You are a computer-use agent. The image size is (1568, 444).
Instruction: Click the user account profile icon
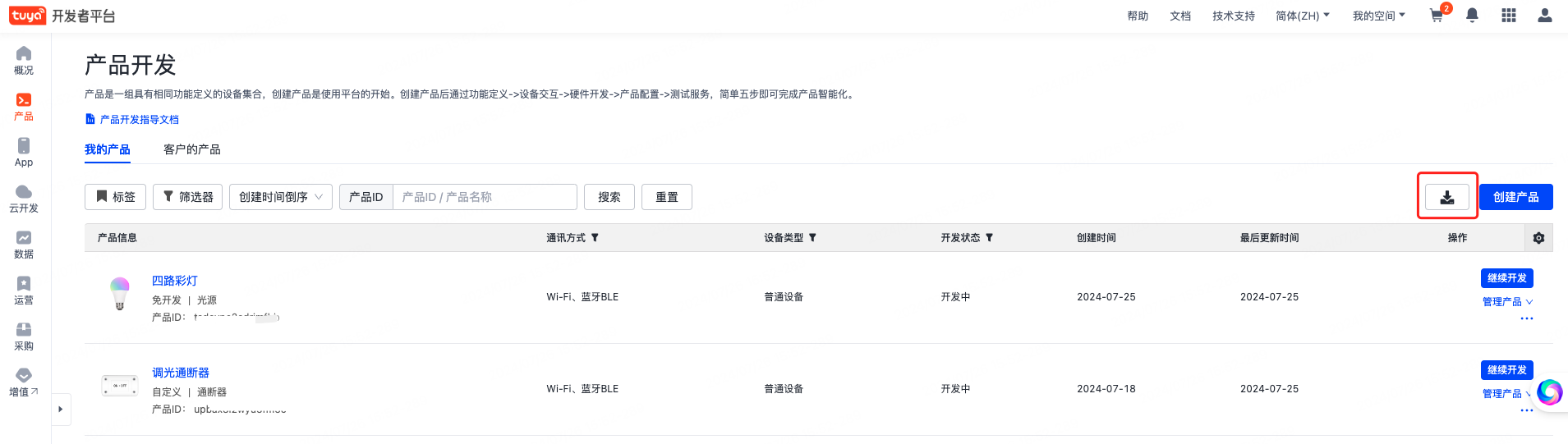pos(1544,16)
